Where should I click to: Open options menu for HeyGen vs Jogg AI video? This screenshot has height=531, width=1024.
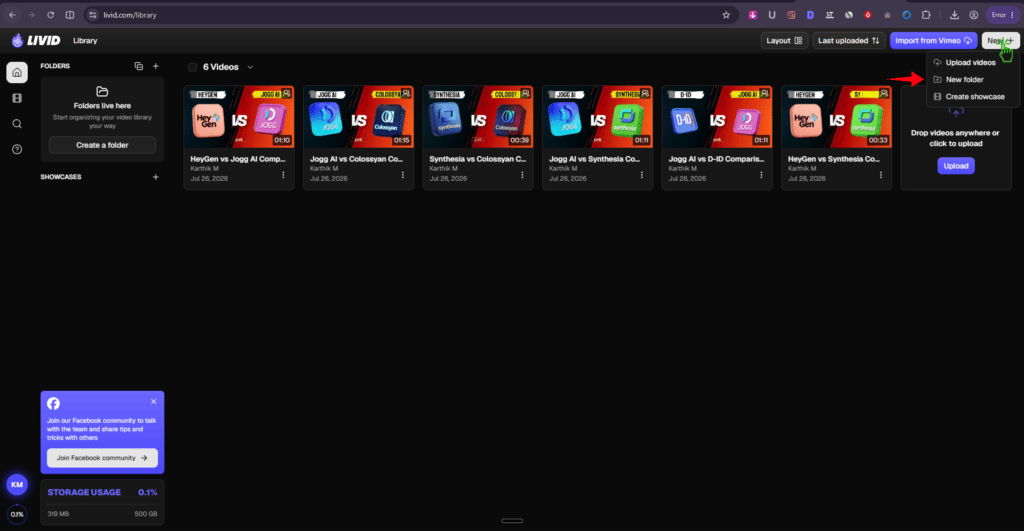click(x=283, y=175)
